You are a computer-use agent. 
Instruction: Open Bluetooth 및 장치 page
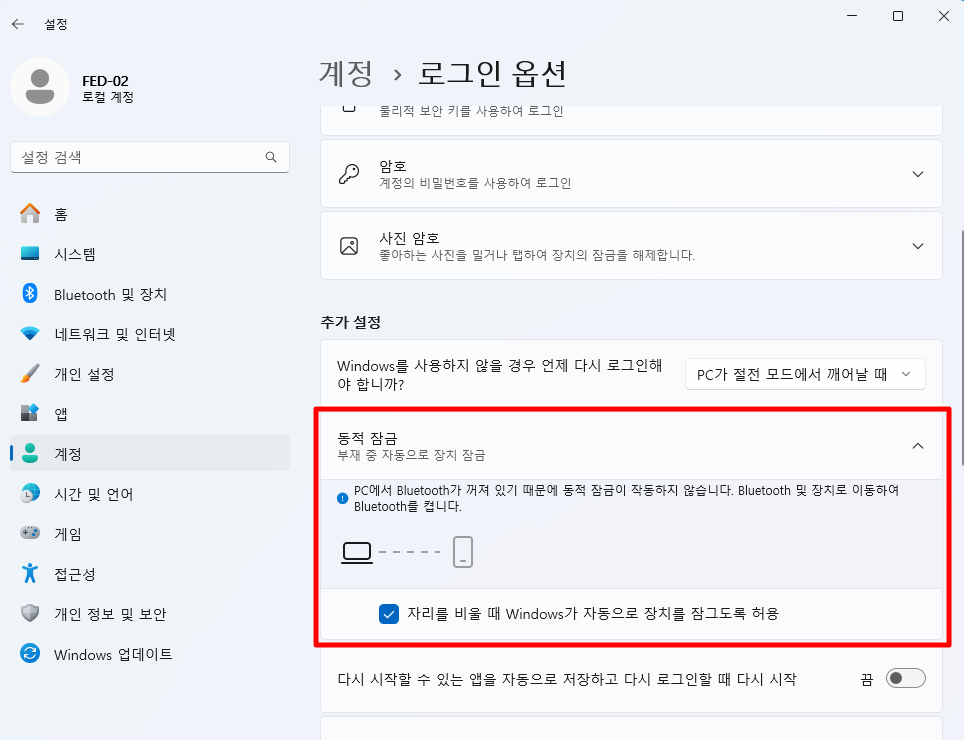click(x=150, y=294)
